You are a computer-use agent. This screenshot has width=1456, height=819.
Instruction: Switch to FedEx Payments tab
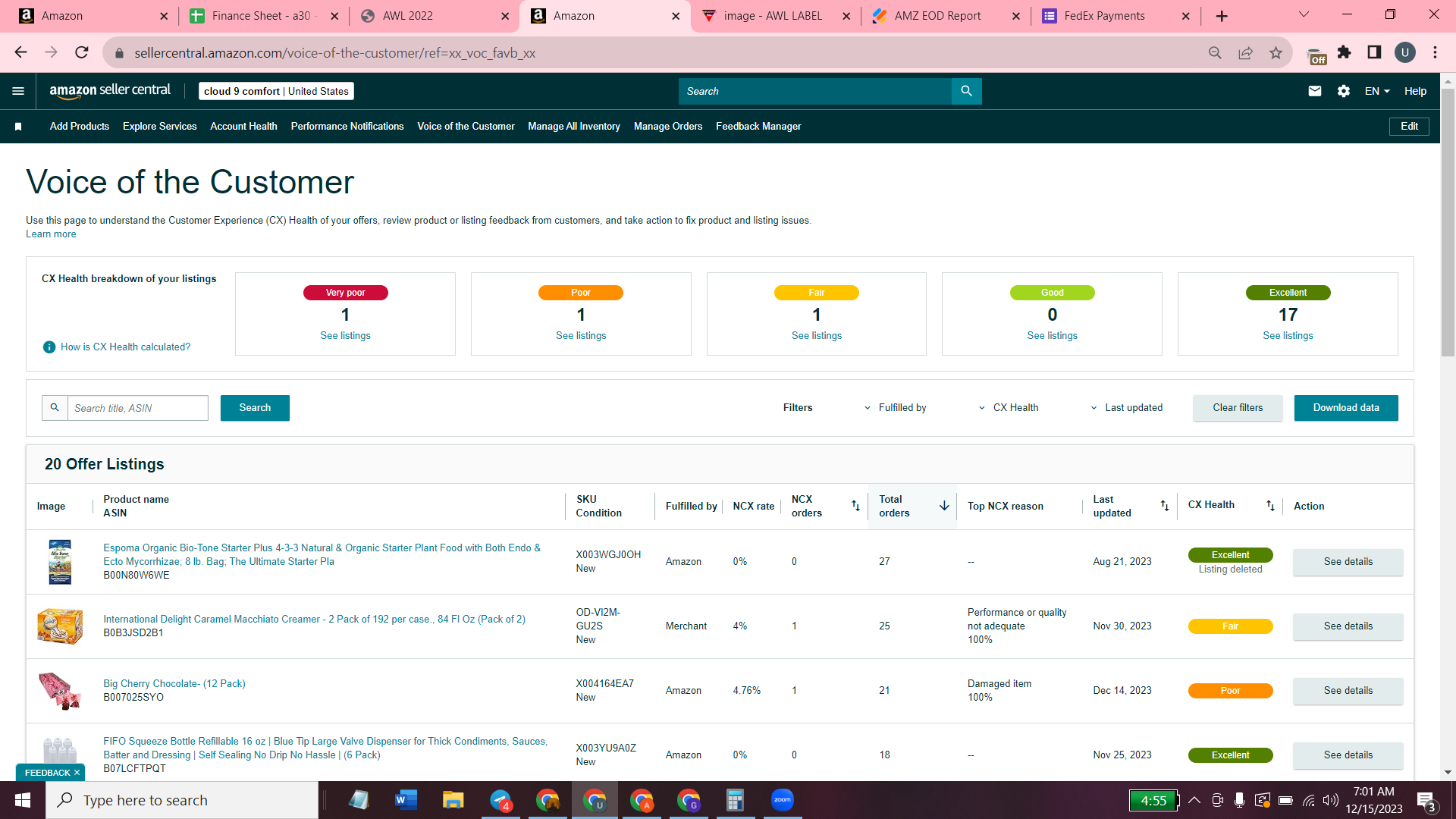[1116, 16]
